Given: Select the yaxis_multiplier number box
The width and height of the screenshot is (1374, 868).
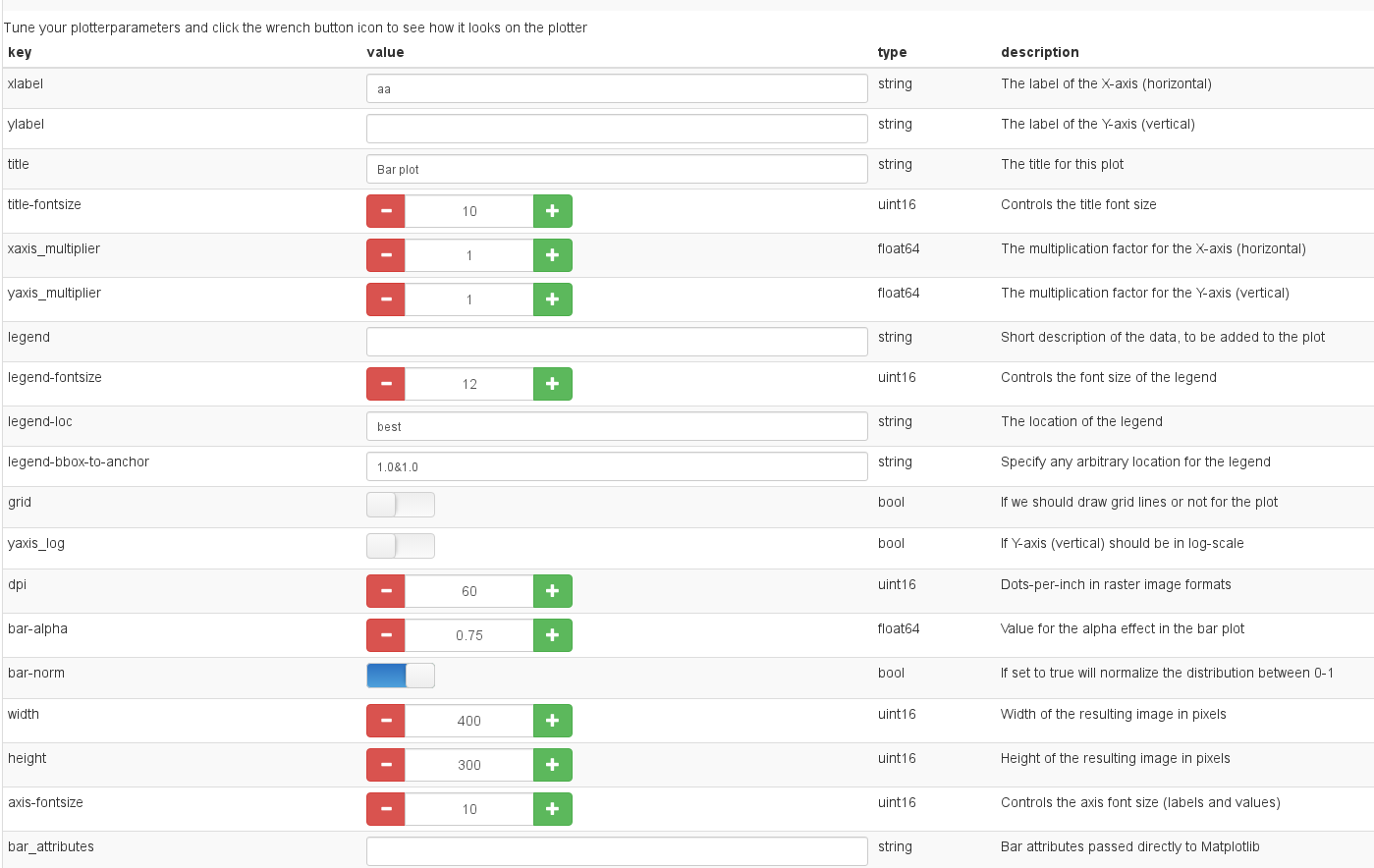Looking at the screenshot, I should click(469, 299).
